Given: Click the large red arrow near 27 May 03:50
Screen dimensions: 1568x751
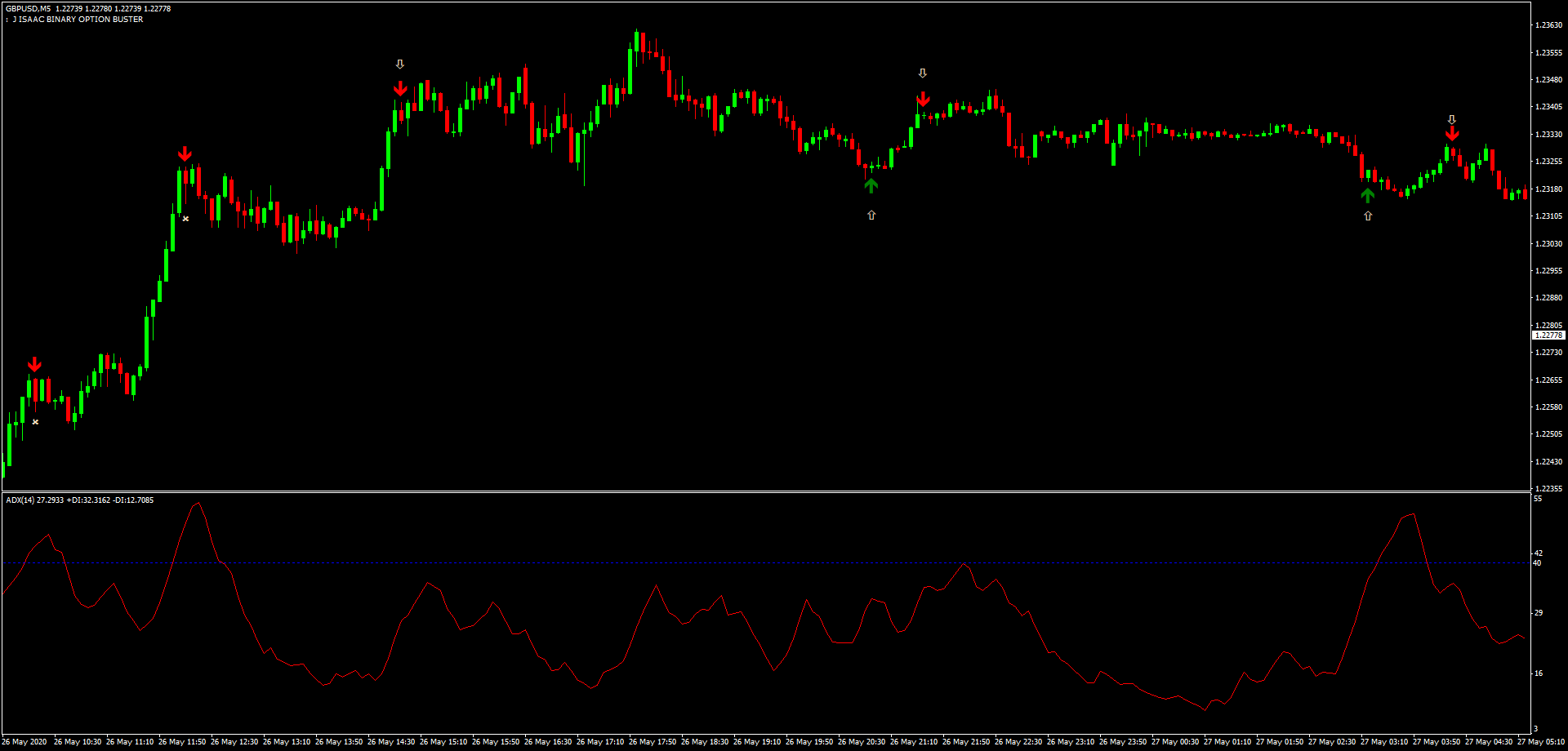Looking at the screenshot, I should (1452, 134).
